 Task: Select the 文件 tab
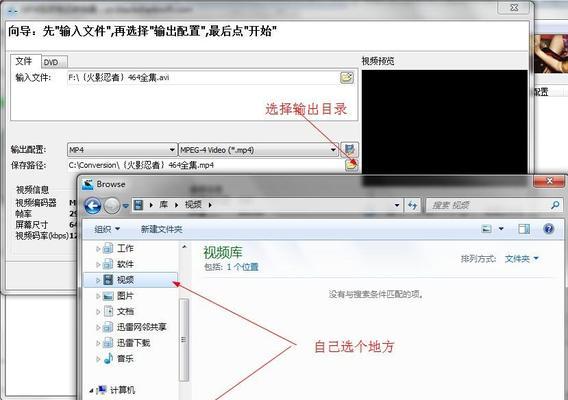pyautogui.click(x=25, y=61)
